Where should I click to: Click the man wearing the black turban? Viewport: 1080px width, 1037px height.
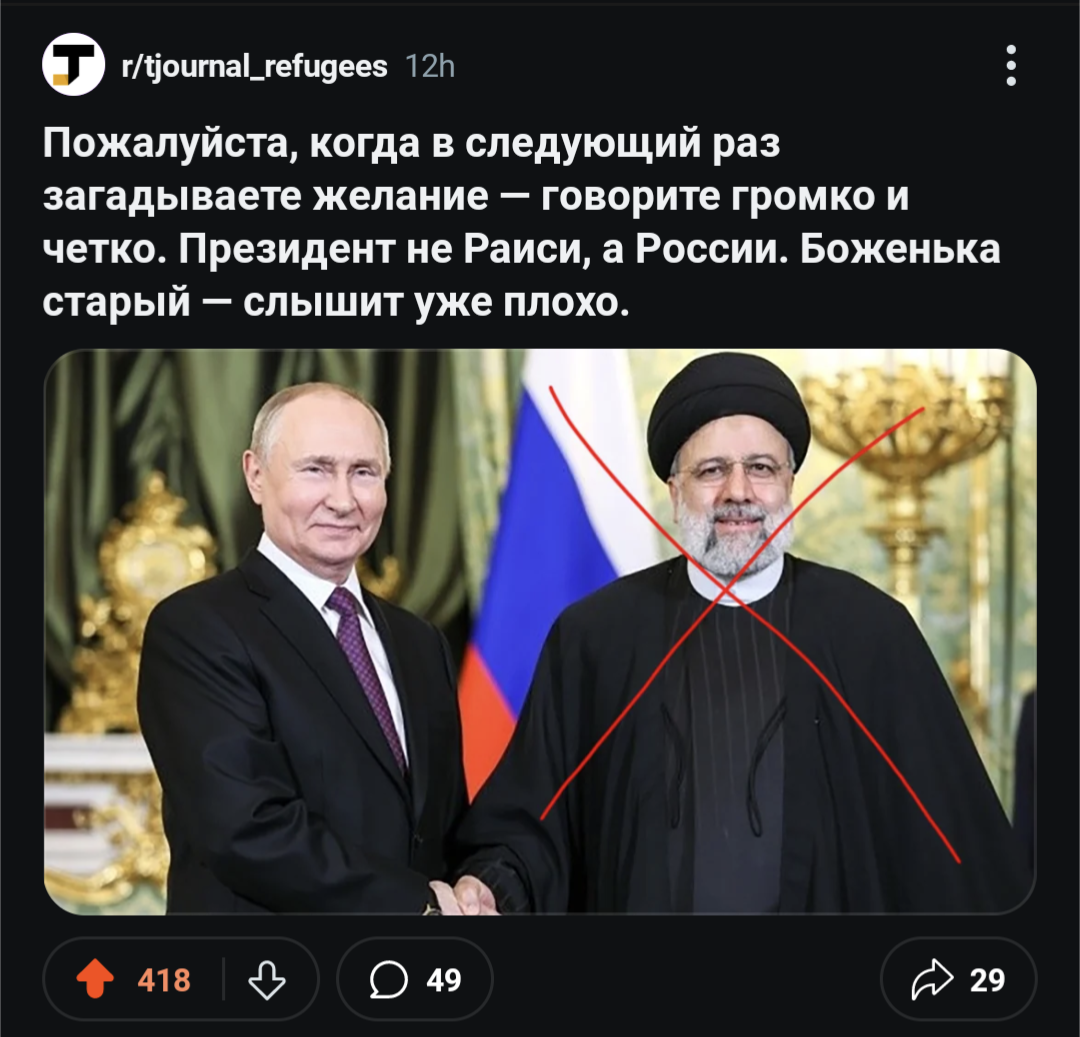[x=740, y=633]
